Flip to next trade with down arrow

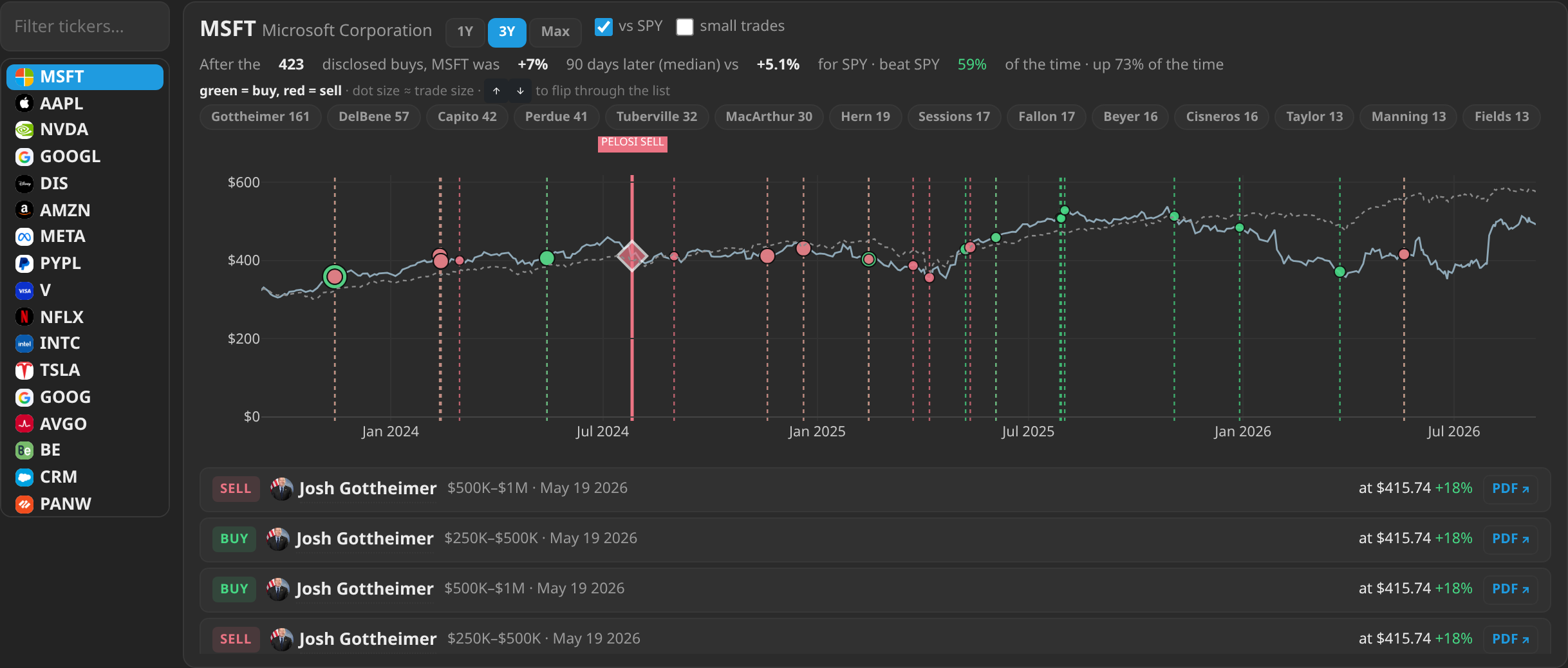click(x=520, y=91)
